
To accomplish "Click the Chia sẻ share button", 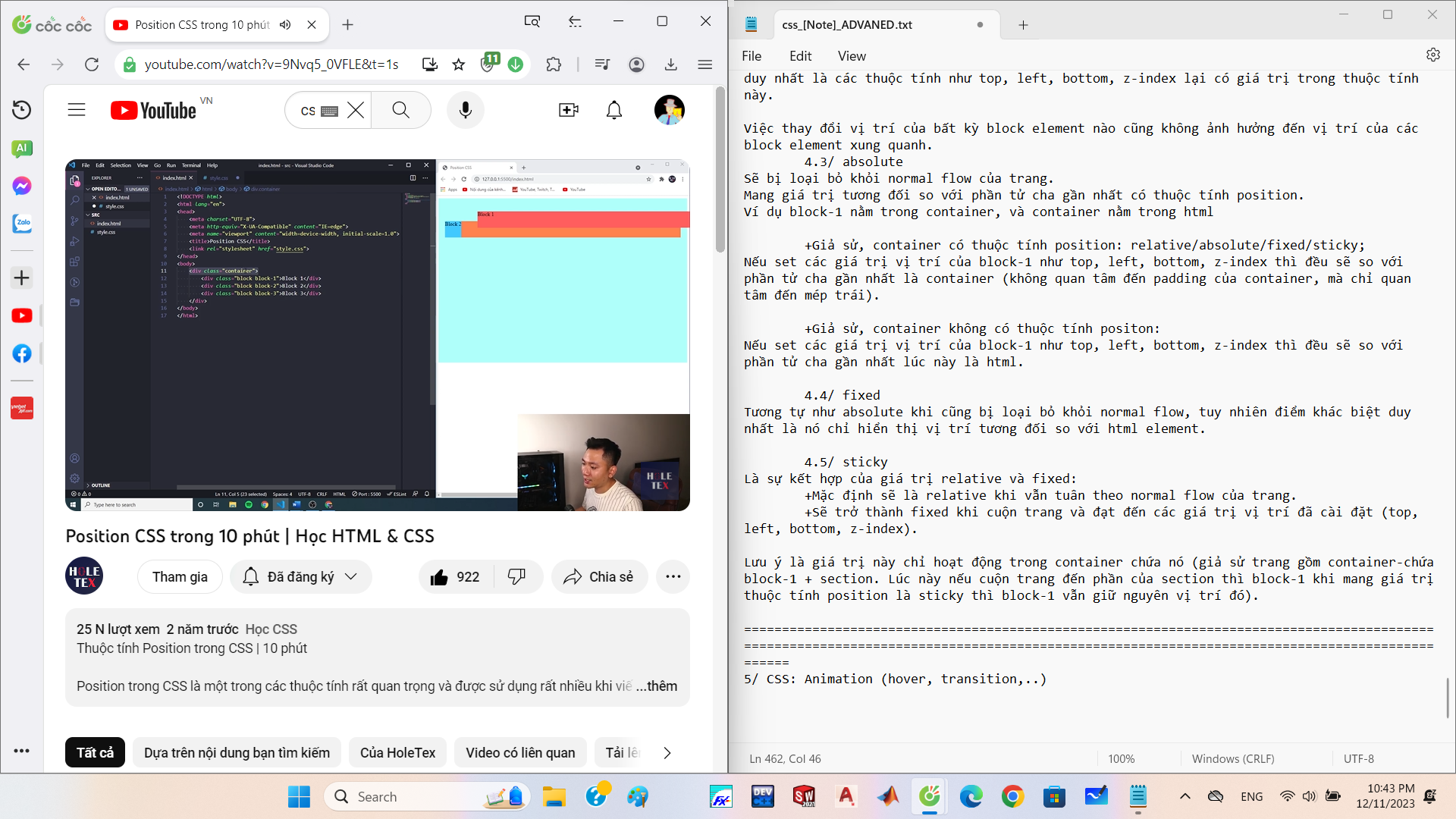I will (598, 577).
